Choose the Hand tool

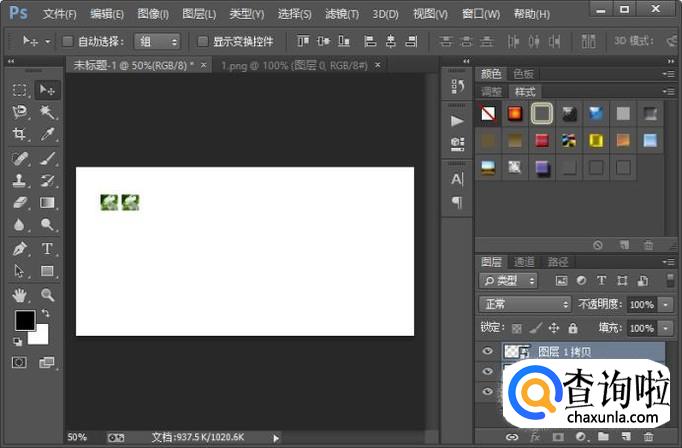pyautogui.click(x=19, y=295)
